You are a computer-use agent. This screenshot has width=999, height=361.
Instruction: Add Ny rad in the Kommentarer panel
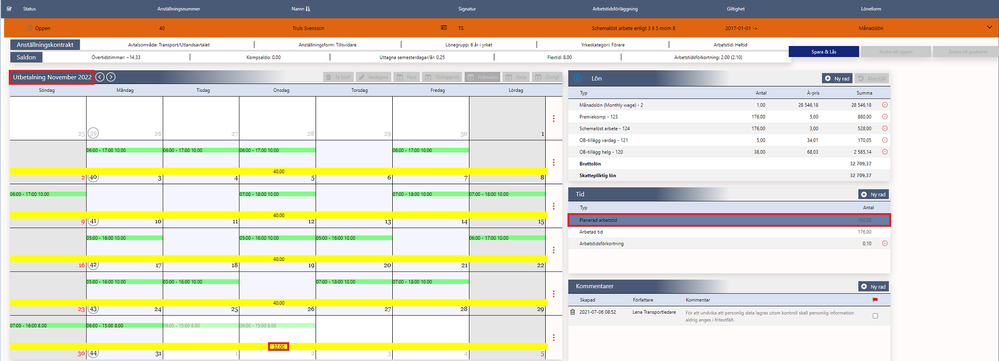pyautogui.click(x=873, y=287)
